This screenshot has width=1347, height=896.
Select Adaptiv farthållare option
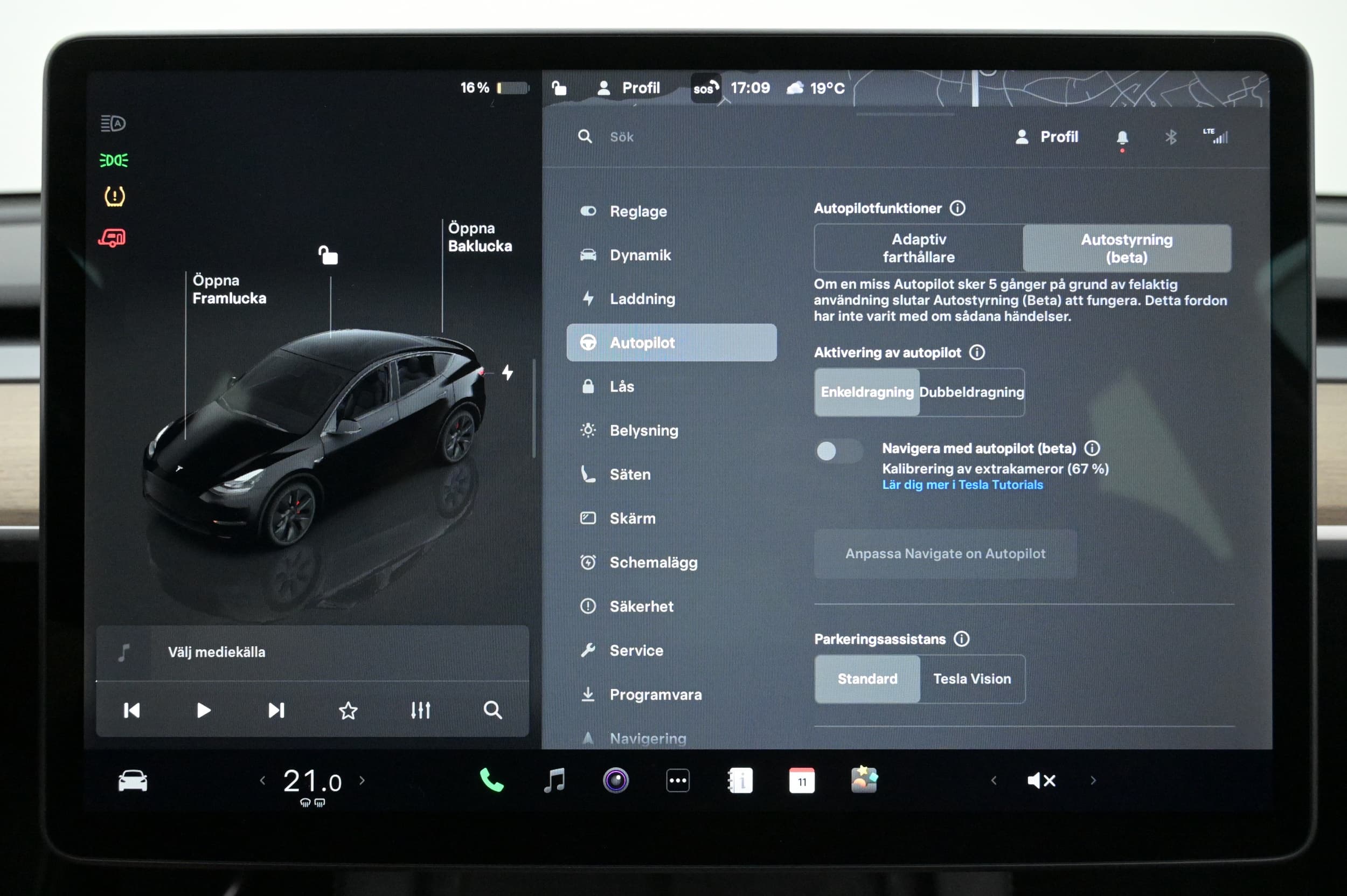[x=918, y=248]
